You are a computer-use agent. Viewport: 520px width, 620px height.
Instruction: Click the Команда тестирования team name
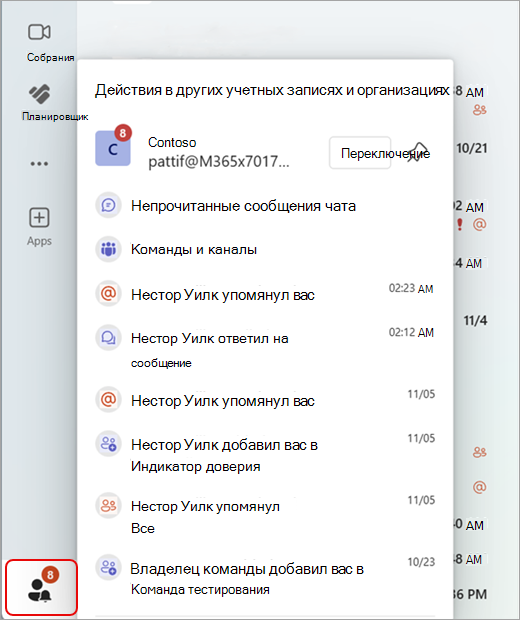200,590
